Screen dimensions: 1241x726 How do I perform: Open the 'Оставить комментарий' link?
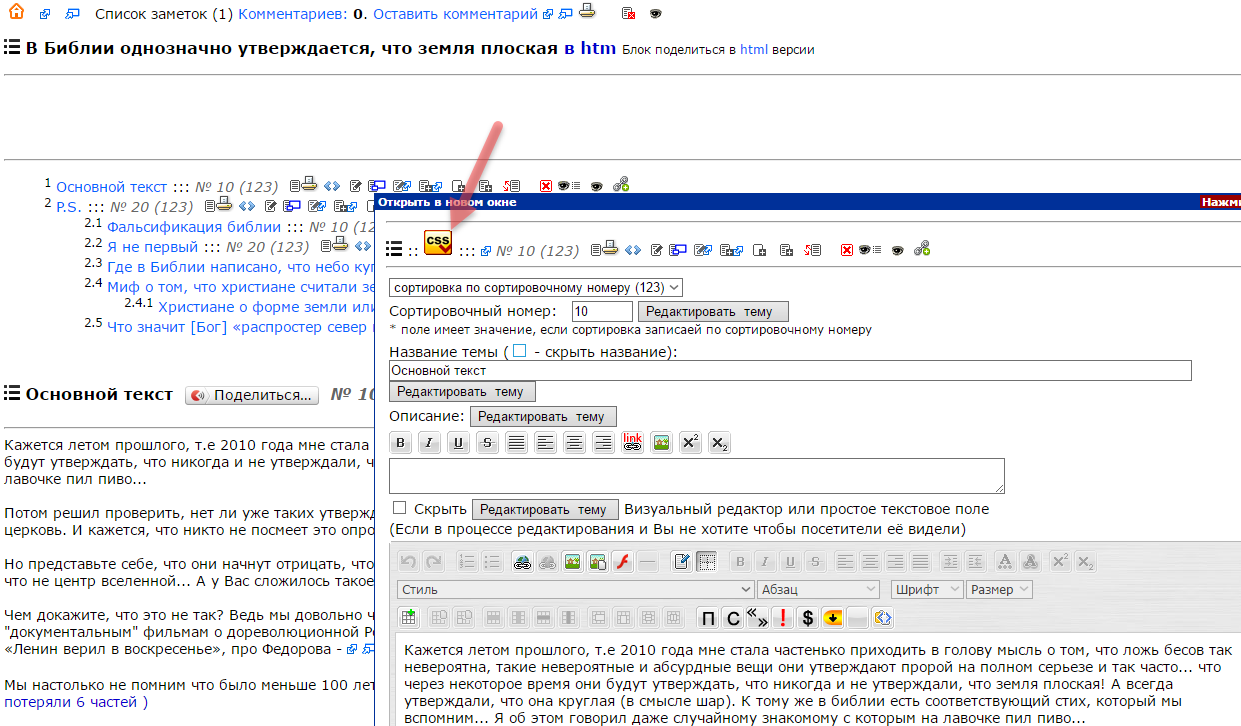click(x=456, y=14)
